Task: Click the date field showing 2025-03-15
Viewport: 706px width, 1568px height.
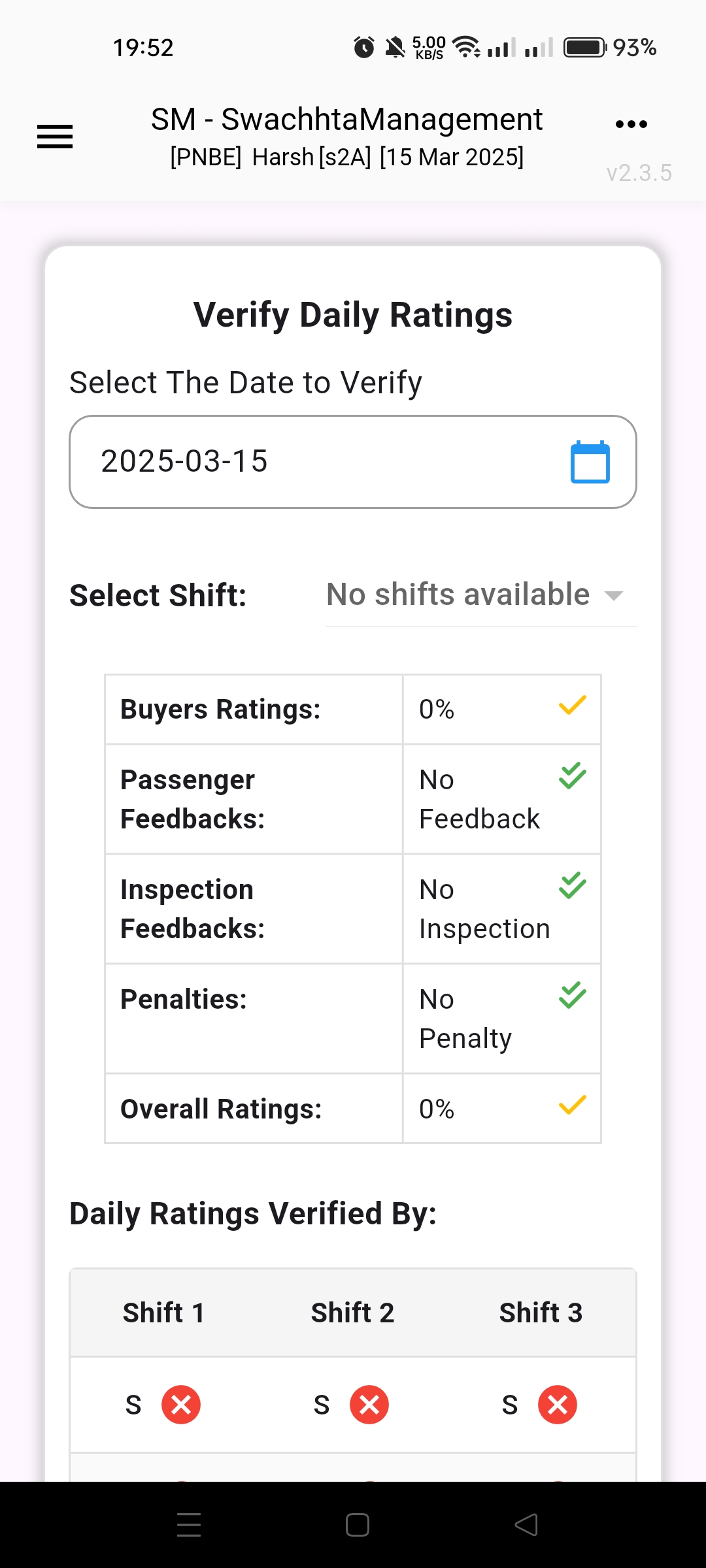Action: [314, 462]
